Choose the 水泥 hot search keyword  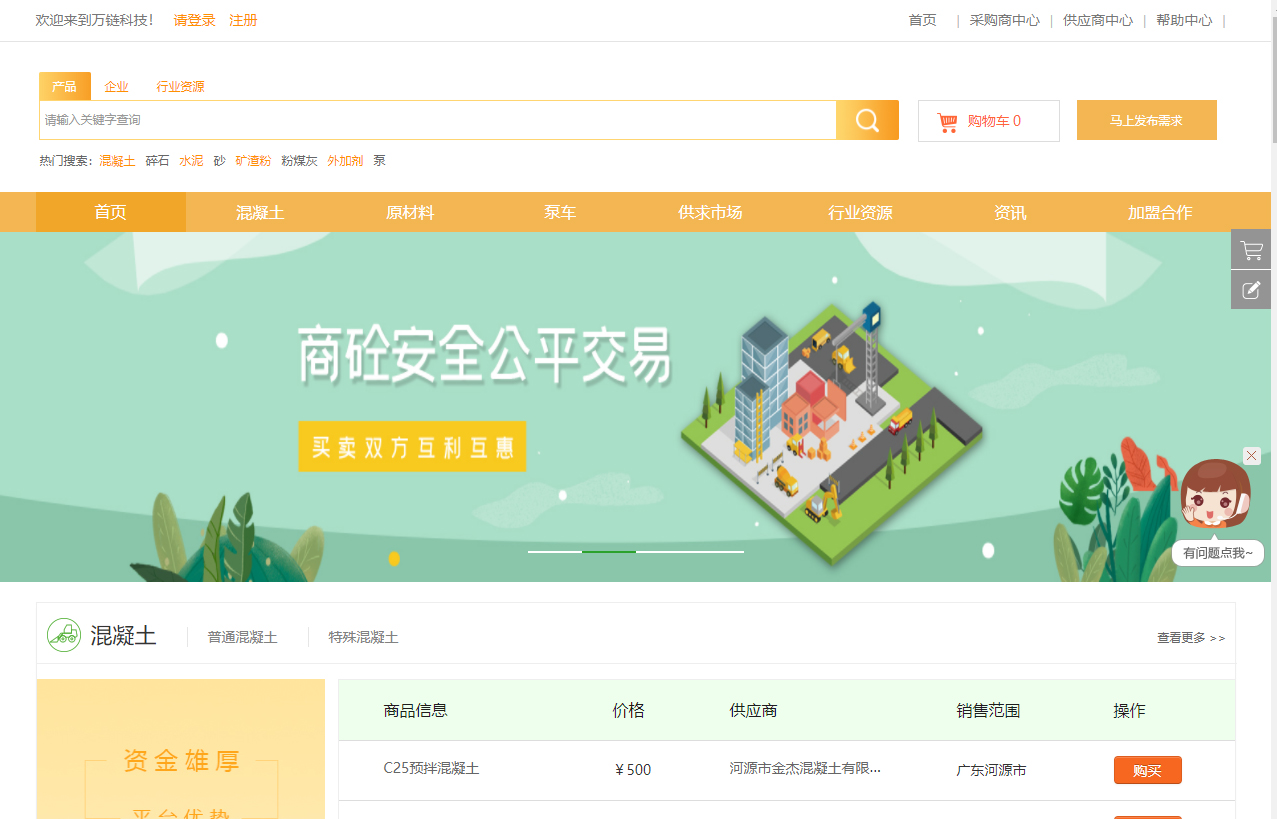pyautogui.click(x=191, y=161)
